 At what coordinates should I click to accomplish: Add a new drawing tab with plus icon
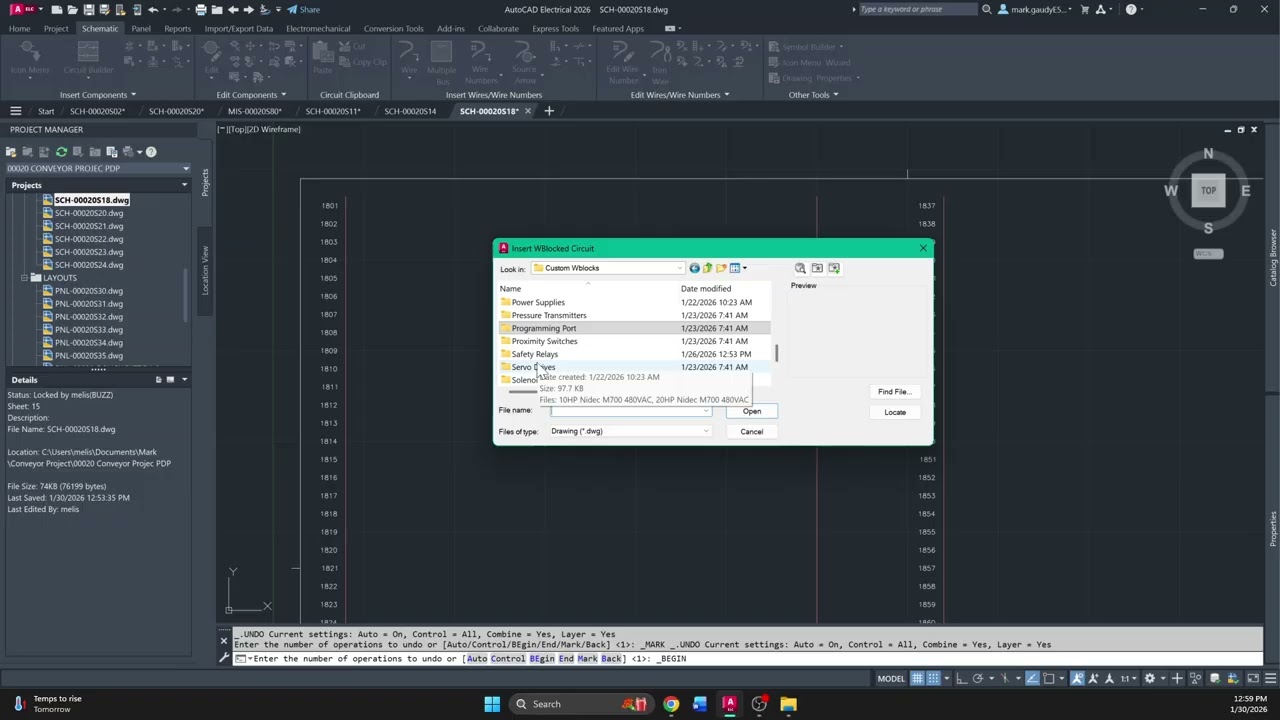548,111
